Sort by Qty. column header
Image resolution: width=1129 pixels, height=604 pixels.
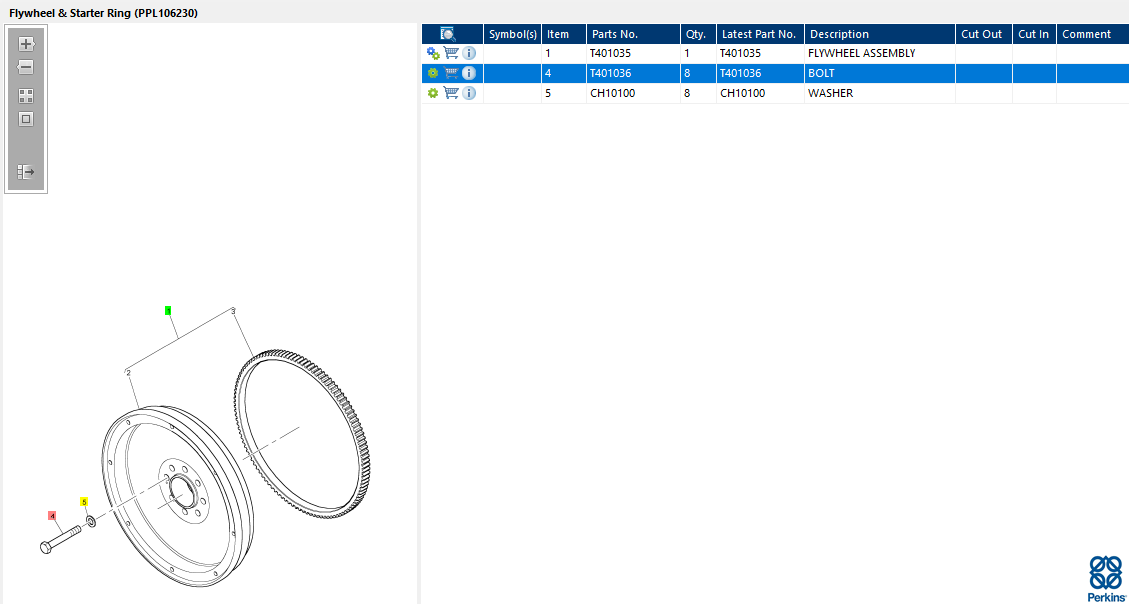[698, 34]
